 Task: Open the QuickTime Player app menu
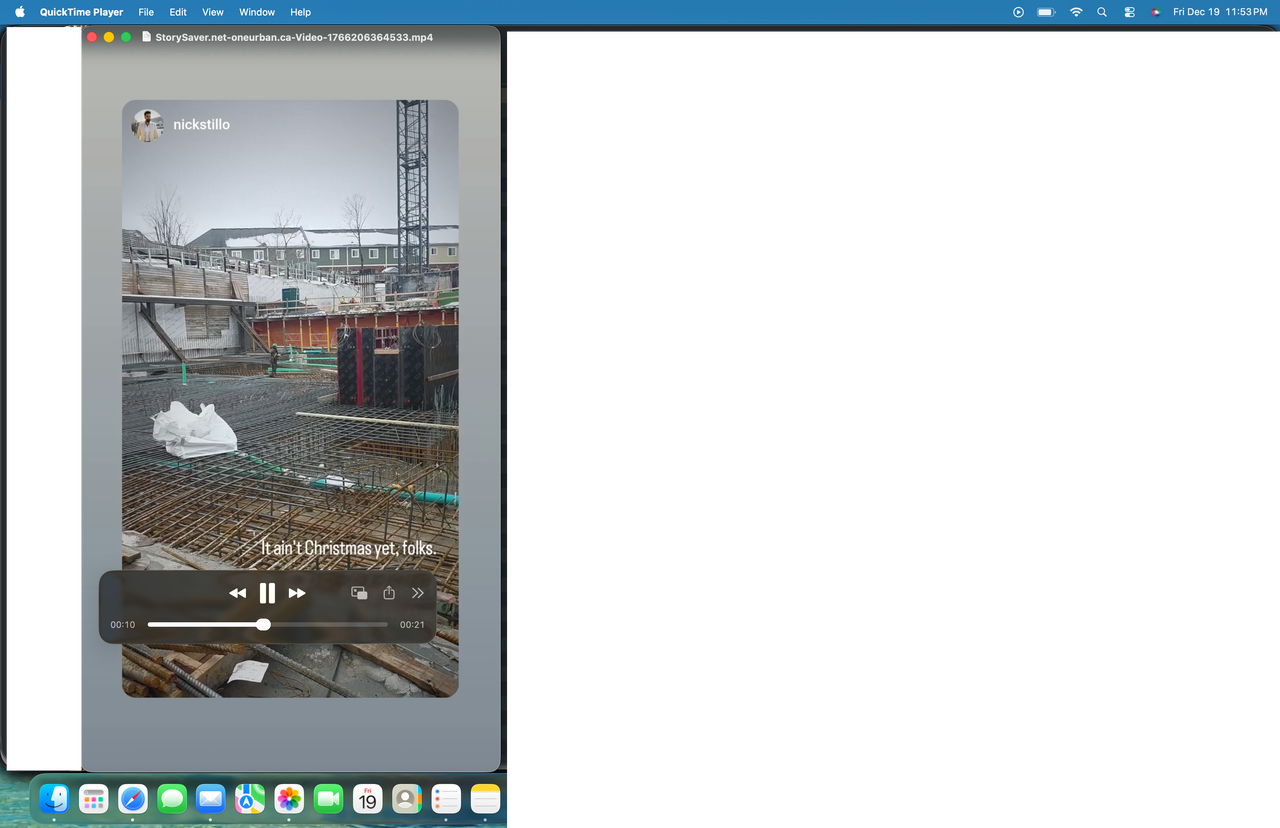pyautogui.click(x=81, y=12)
